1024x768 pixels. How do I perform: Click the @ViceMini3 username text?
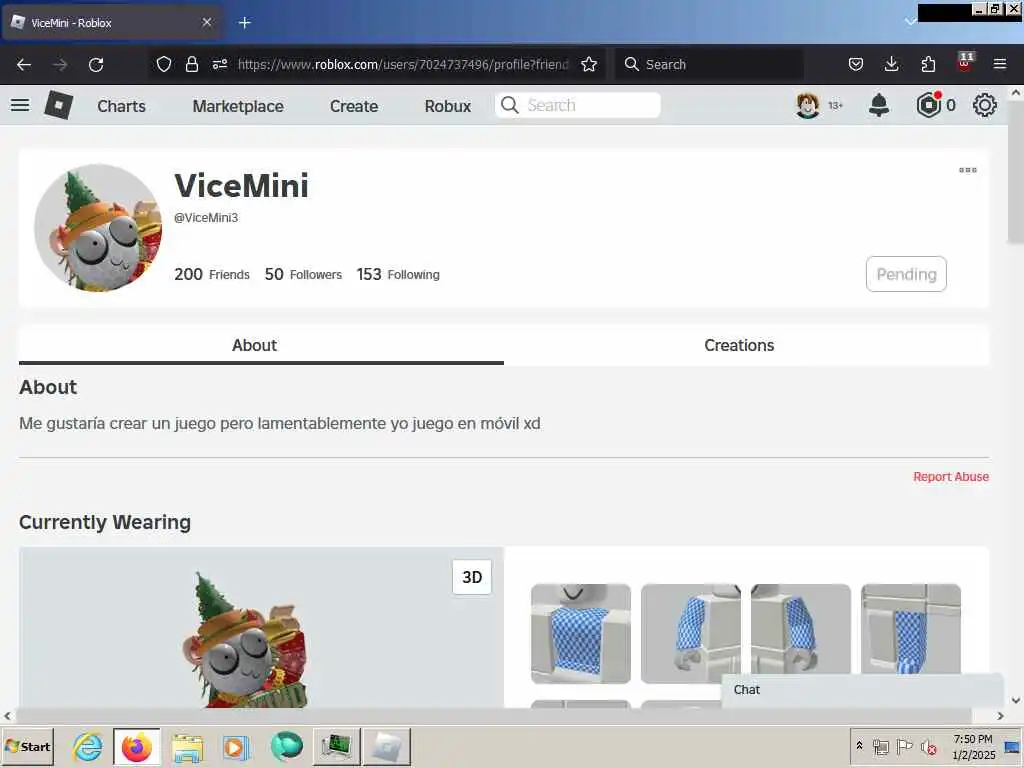206,217
